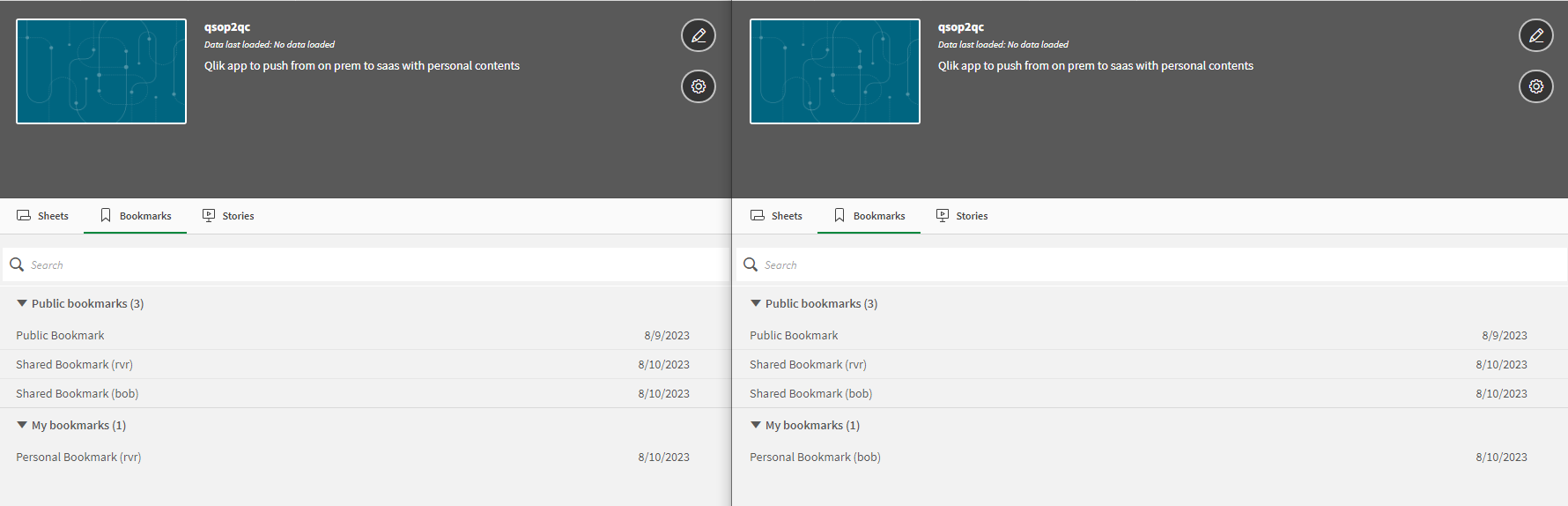Select the app thumbnail in left panel
Screen dimensions: 1568x506
101,71
